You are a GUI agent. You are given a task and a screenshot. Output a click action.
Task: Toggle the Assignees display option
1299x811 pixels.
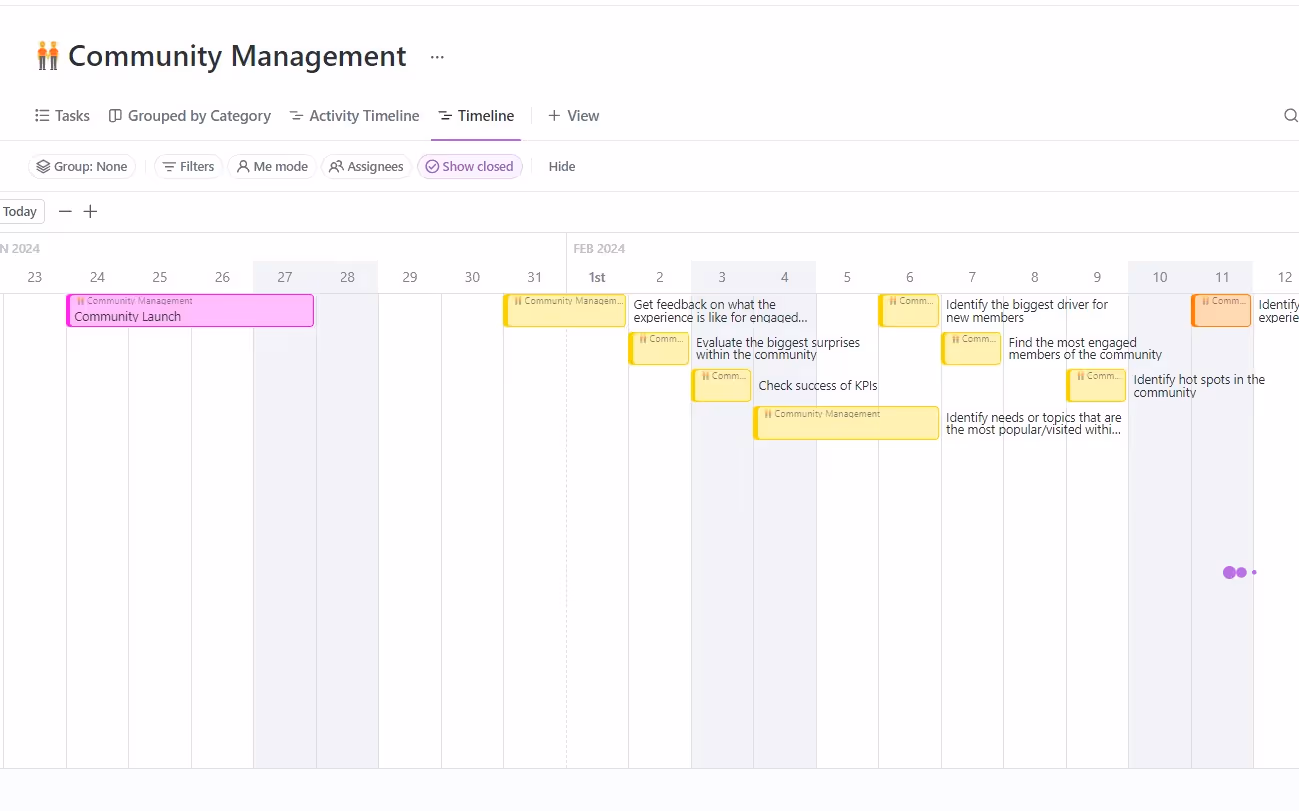point(366,166)
